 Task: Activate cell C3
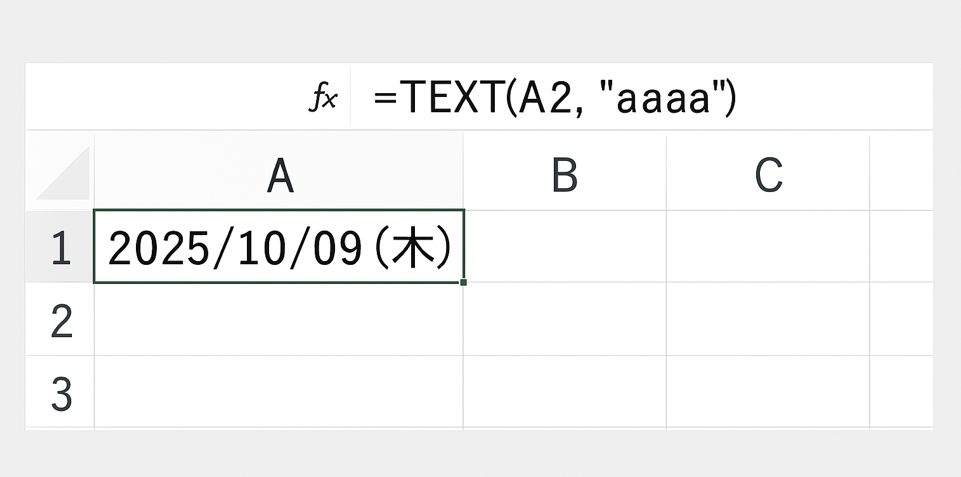pyautogui.click(x=768, y=393)
